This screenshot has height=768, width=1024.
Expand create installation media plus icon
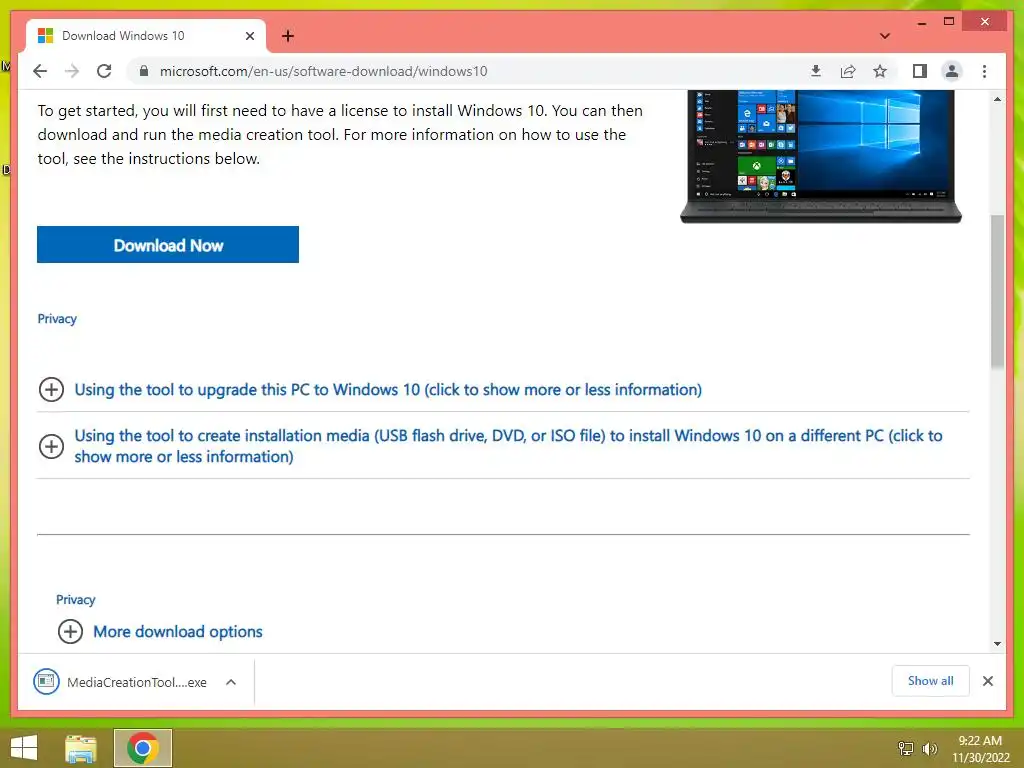51,446
